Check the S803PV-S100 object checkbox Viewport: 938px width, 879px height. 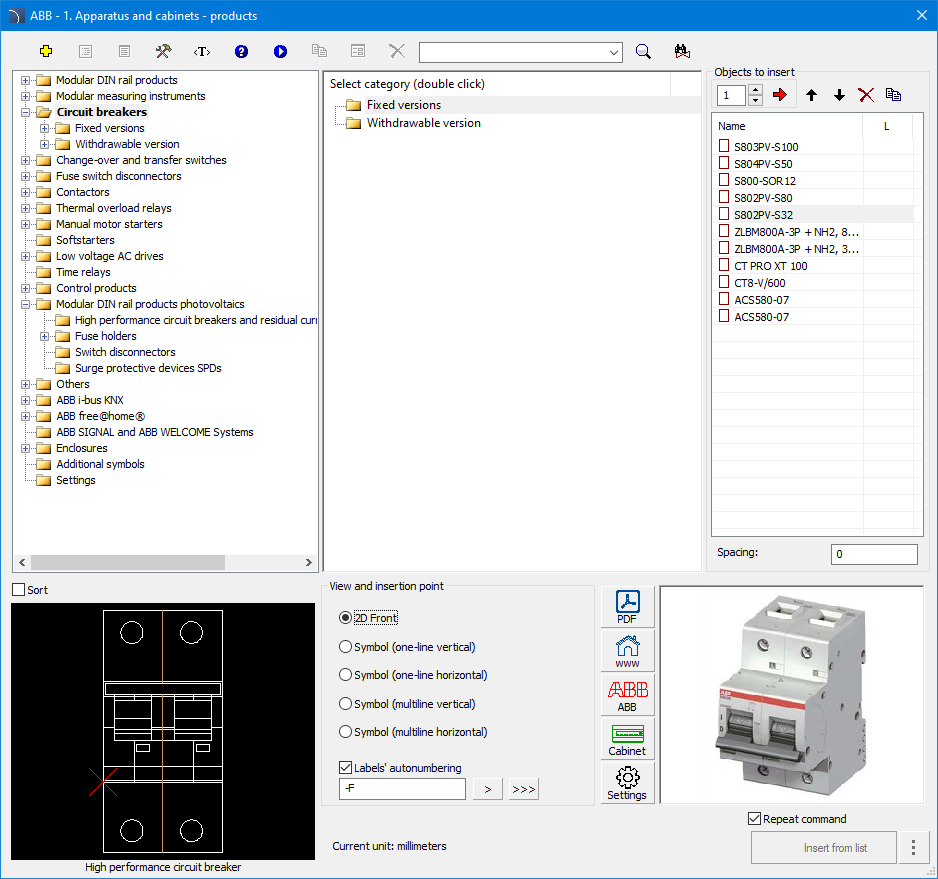pos(724,146)
